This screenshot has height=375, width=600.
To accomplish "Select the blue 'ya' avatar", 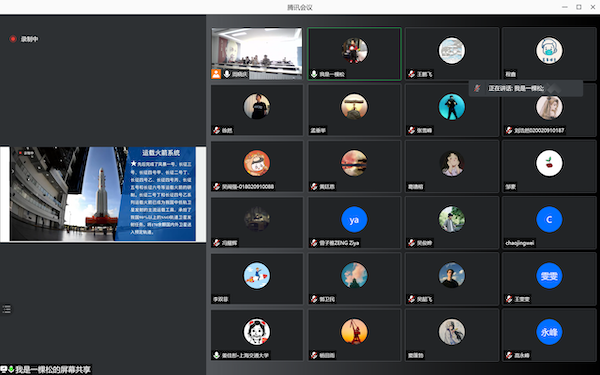I will coord(354,220).
